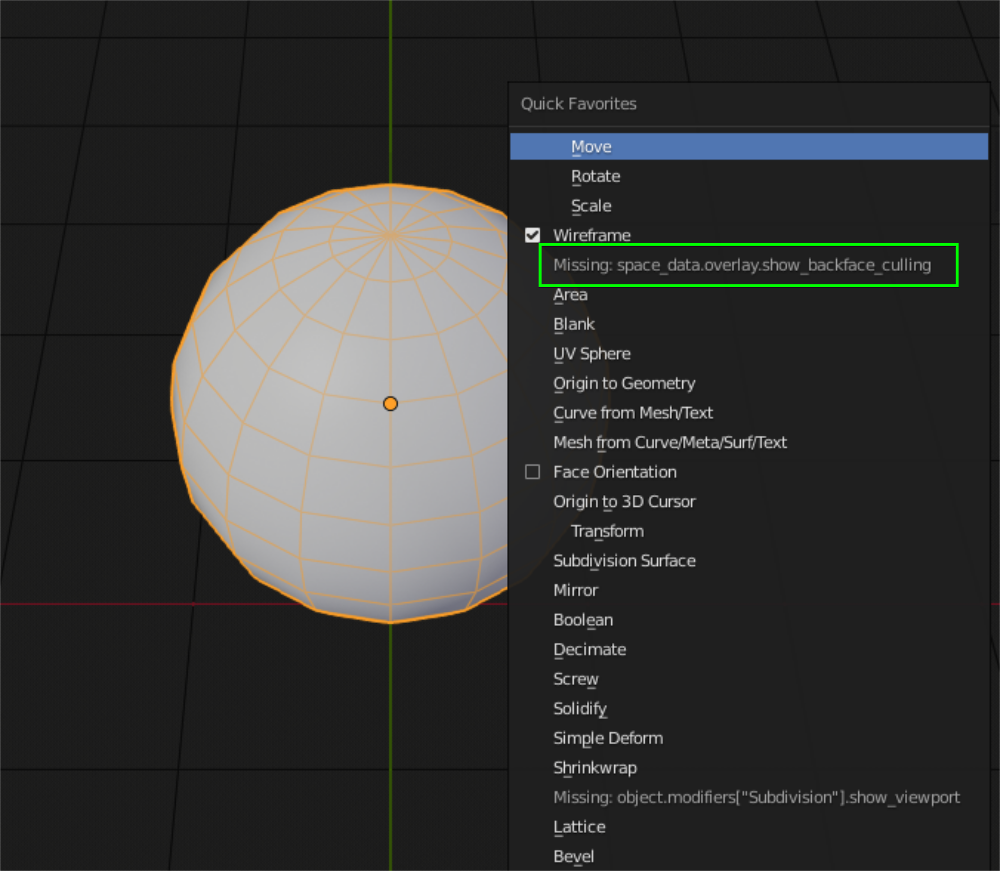Add the Screw modifier
The image size is (1000, 871).
click(749, 679)
